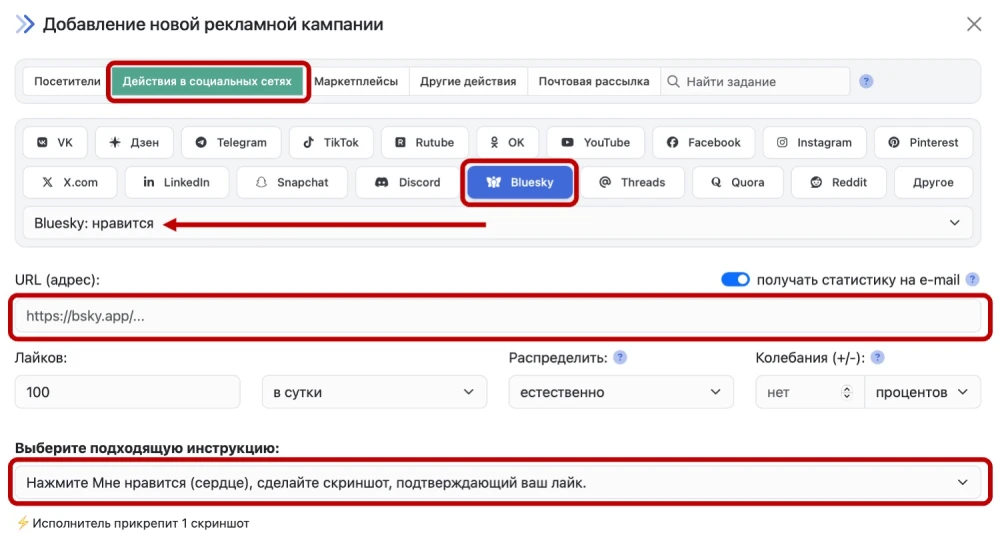Select YouTube as the platform
The image size is (1000, 545).
(x=596, y=142)
